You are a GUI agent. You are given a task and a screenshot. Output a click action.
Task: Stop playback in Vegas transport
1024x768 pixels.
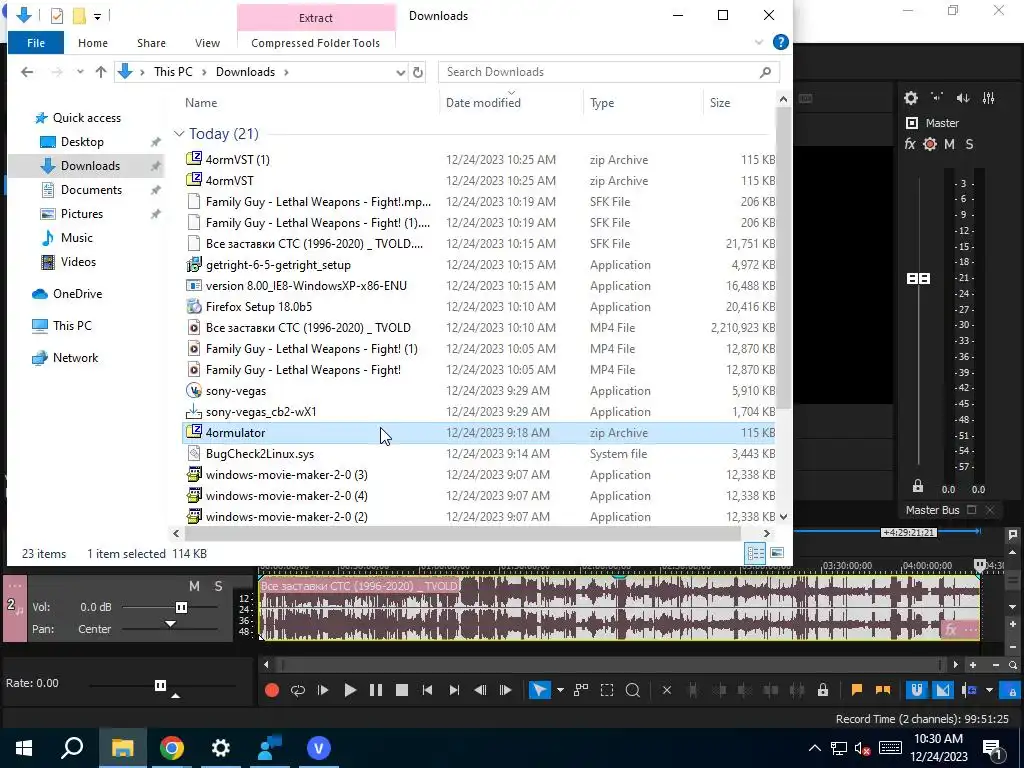click(402, 690)
